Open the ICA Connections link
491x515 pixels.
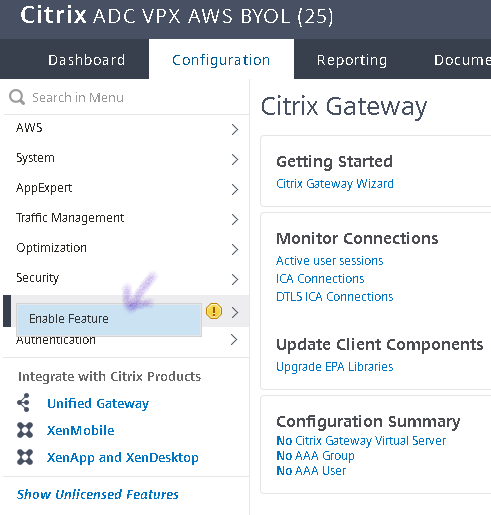pos(320,279)
